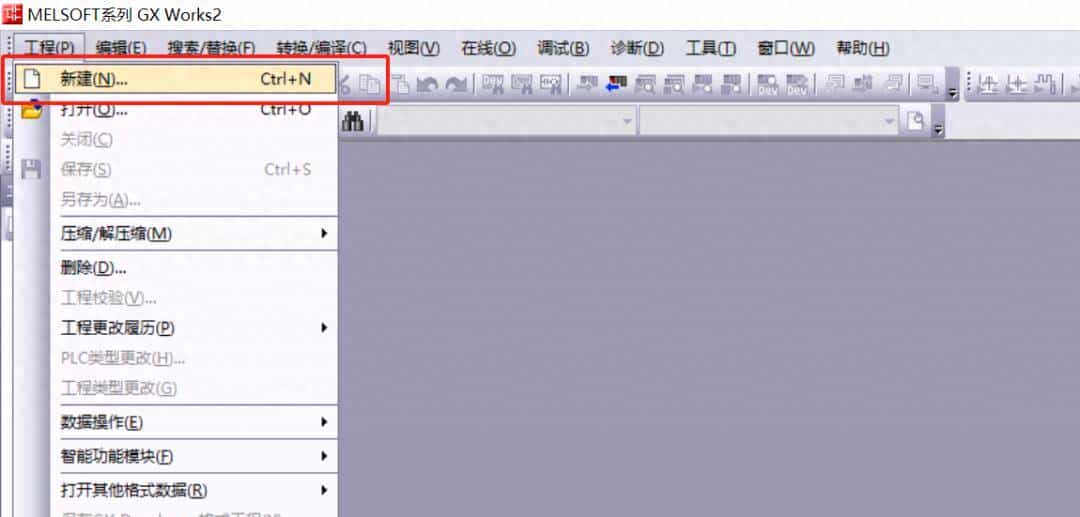Click the Redo arrow icon
This screenshot has height=517, width=1080.
pos(456,84)
